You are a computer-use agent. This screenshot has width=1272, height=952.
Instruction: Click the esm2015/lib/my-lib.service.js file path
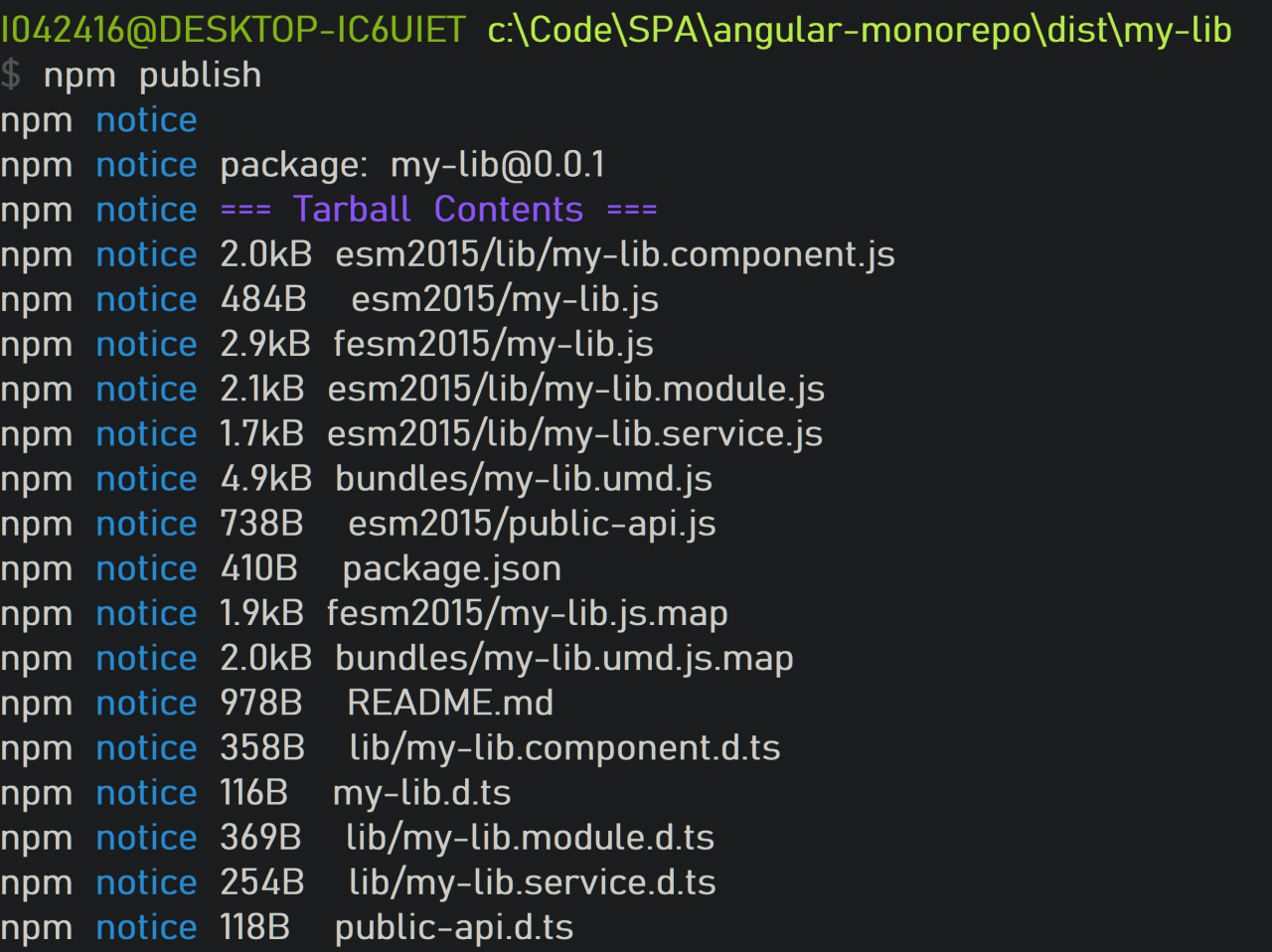point(574,434)
